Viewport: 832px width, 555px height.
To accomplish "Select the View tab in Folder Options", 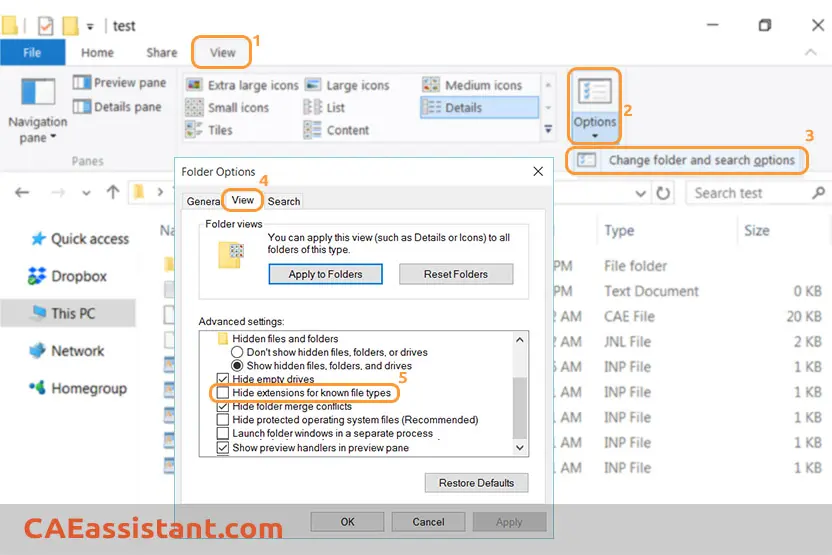I will coord(242,200).
